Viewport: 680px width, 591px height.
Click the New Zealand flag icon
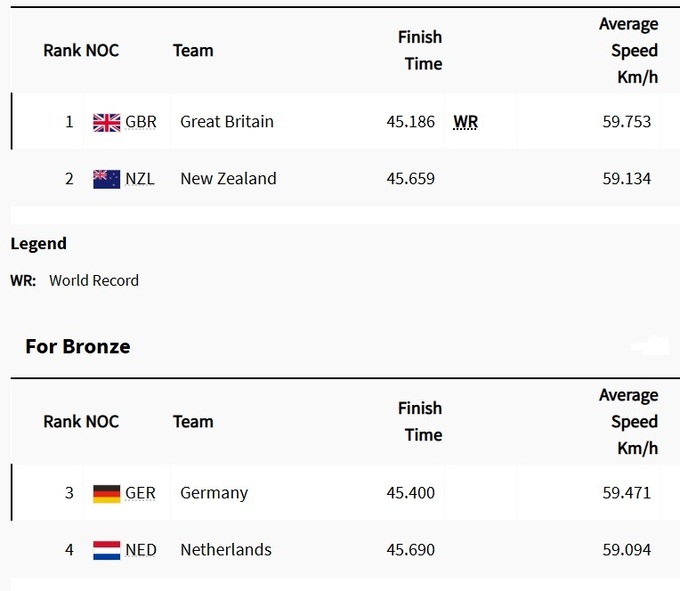coord(106,179)
